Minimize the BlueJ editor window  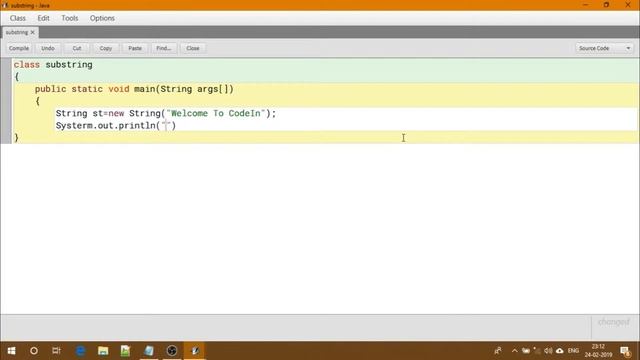pos(585,5)
